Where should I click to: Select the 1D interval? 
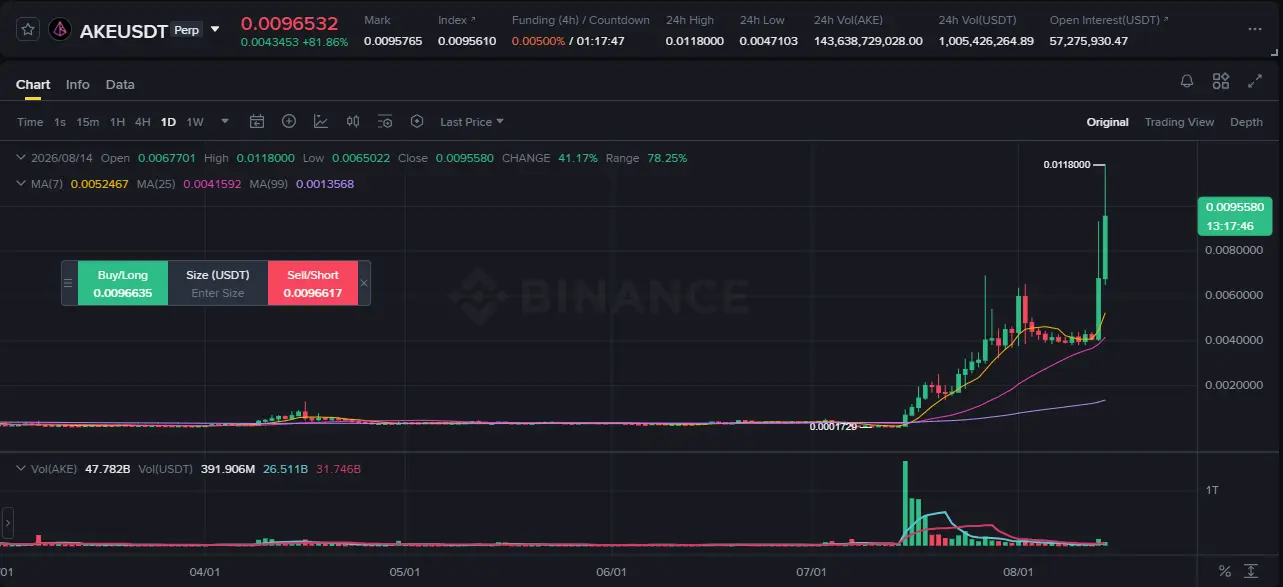pos(168,122)
